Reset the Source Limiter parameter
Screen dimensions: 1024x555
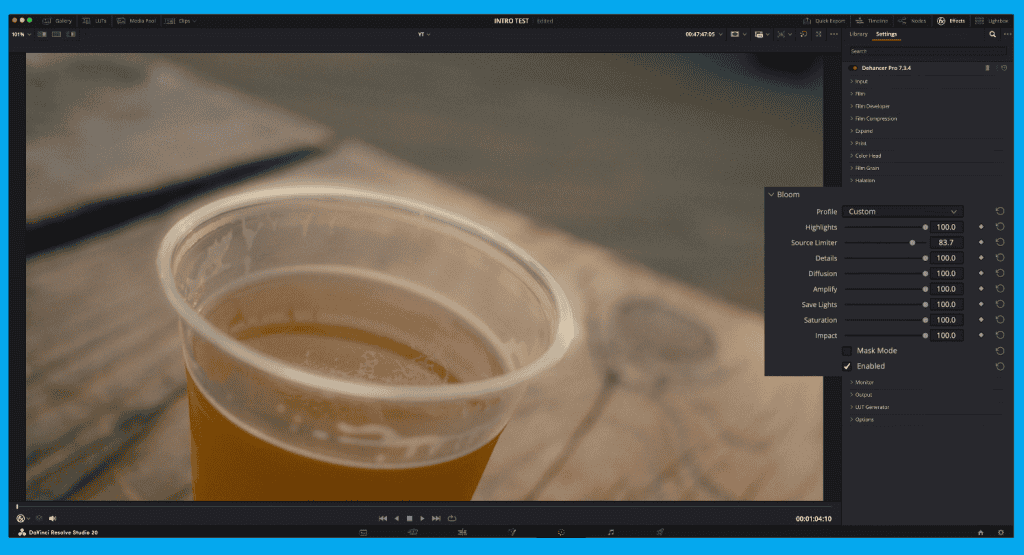coord(999,243)
